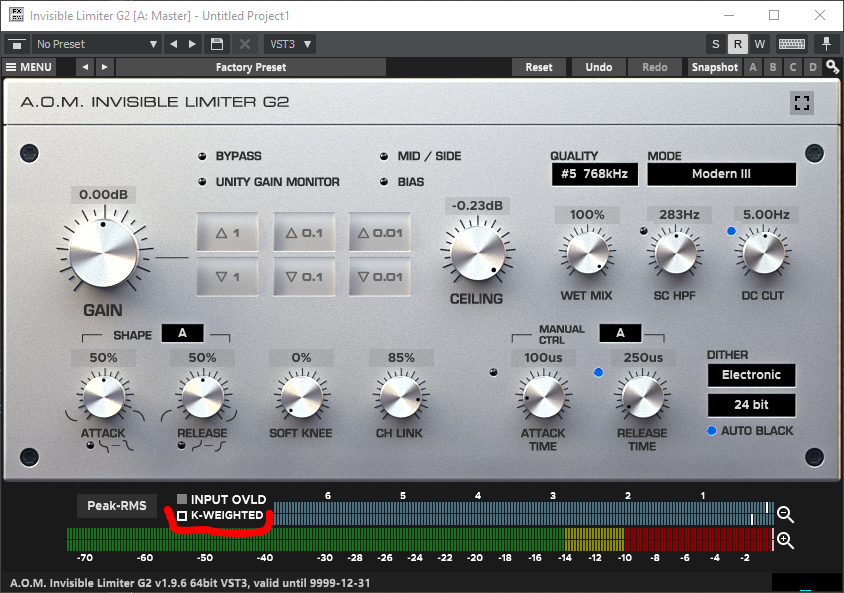Change the 24 bit depth selector
The image size is (844, 593).
pos(751,405)
